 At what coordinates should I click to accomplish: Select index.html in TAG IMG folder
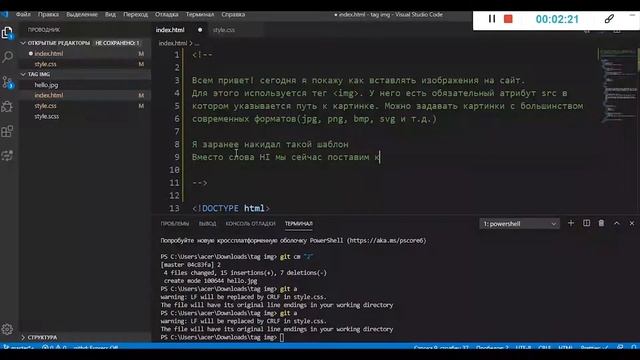(85, 95)
